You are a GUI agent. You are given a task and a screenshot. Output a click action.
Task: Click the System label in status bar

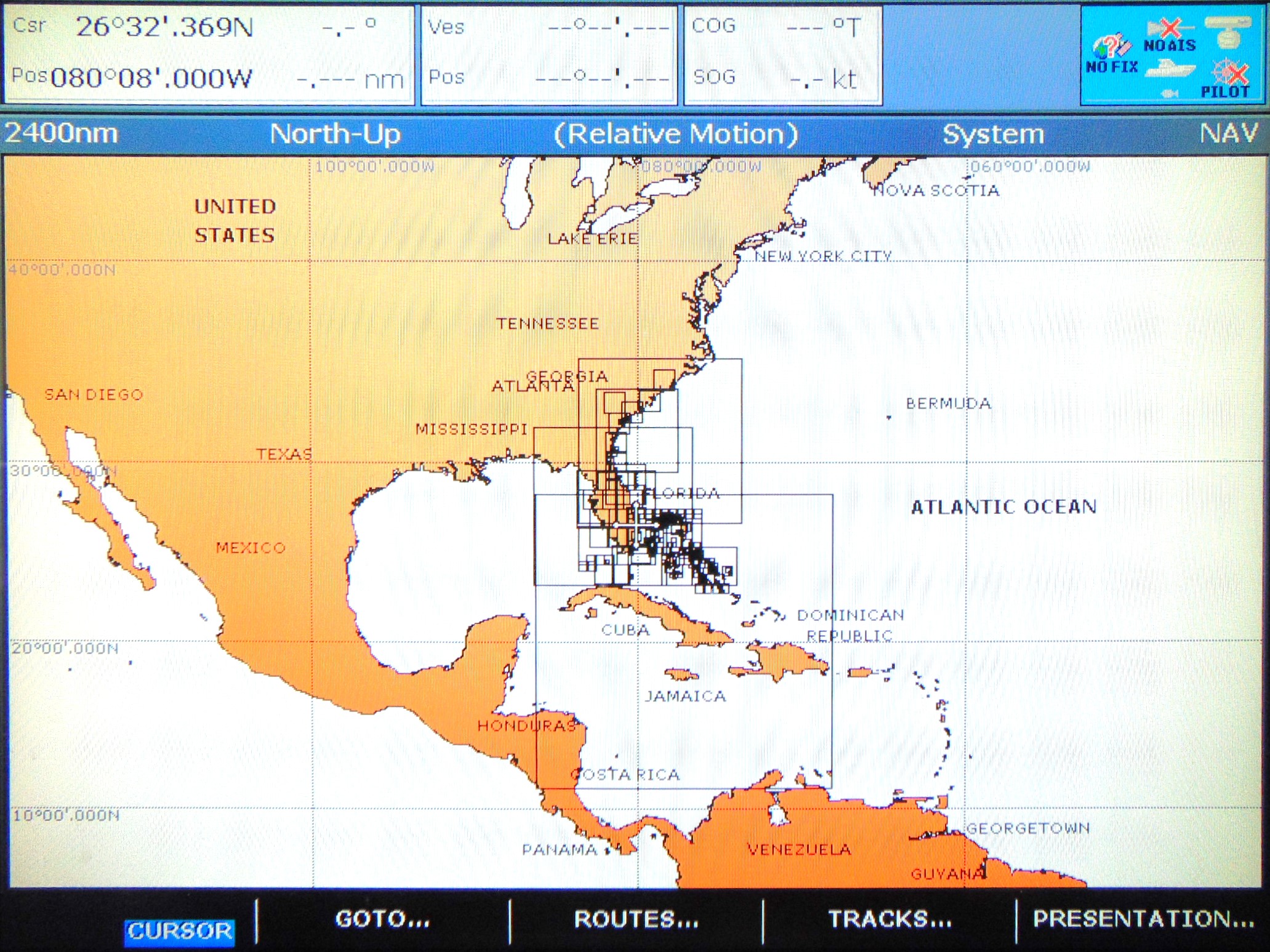coord(994,134)
